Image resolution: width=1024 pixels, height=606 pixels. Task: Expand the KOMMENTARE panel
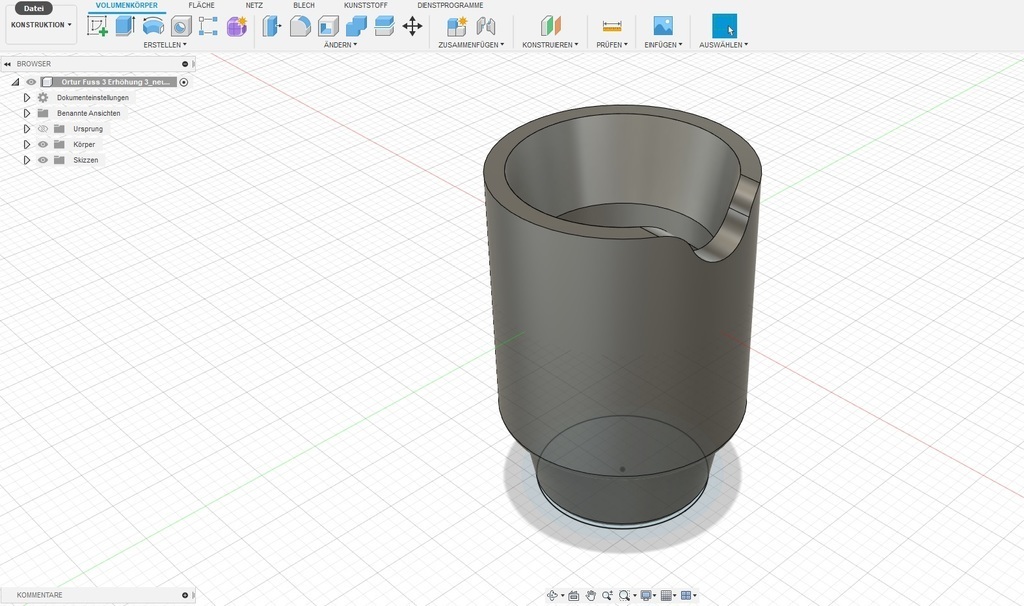click(x=185, y=595)
